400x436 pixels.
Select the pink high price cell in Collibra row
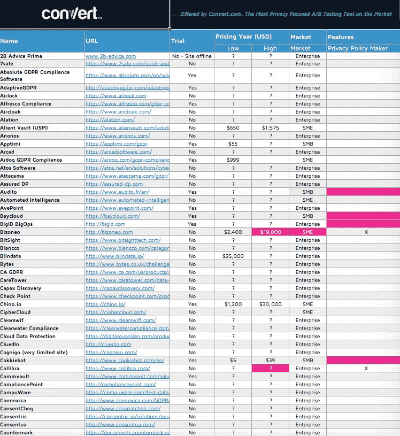(x=270, y=368)
